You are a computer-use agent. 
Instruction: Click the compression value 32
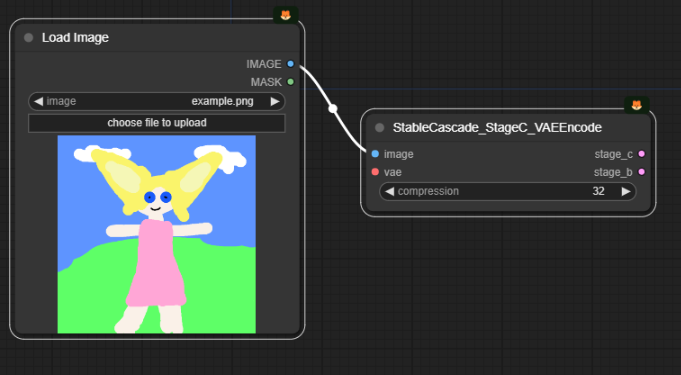[598, 192]
